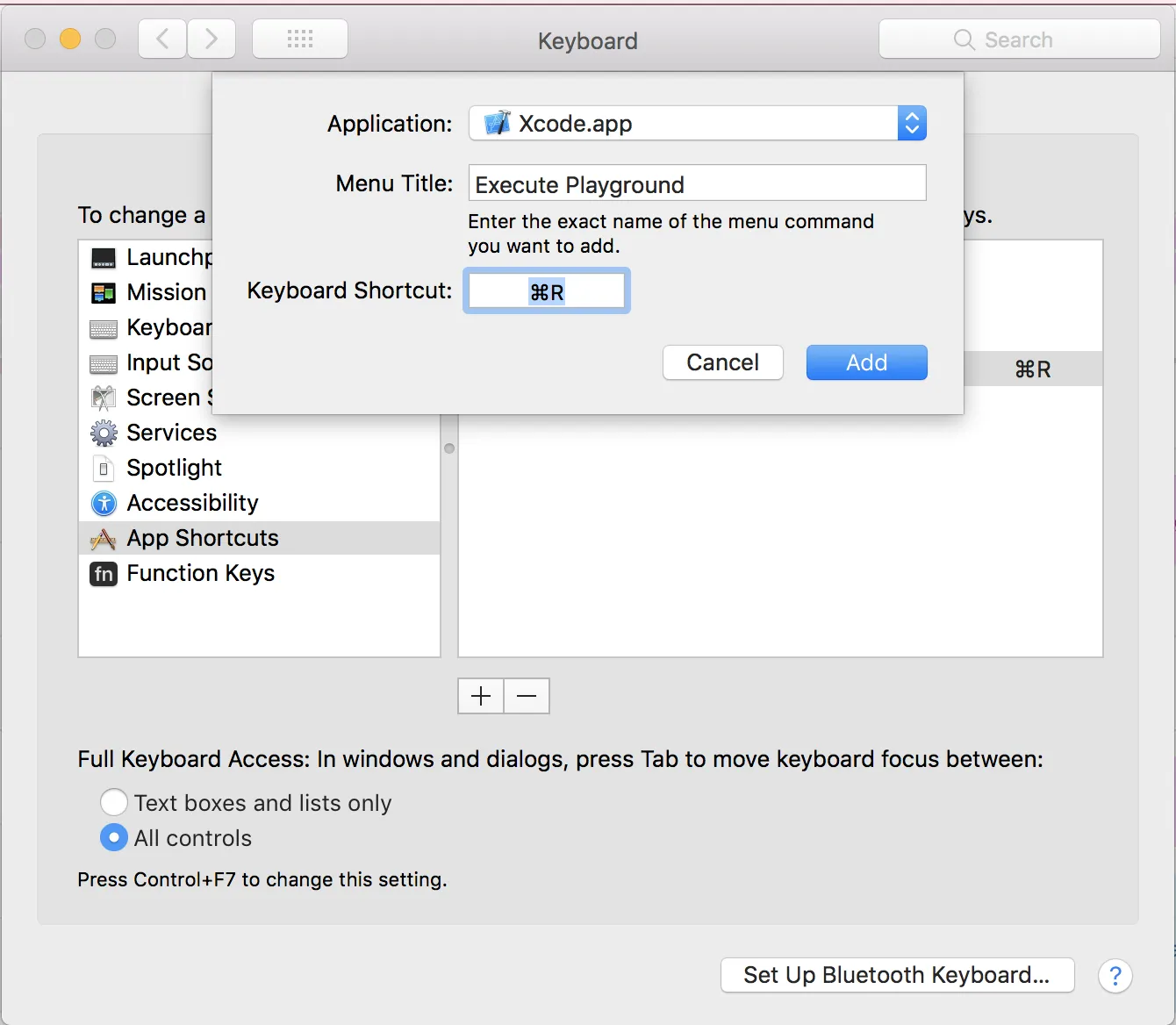Image resolution: width=1176 pixels, height=1025 pixels.
Task: Show all preferences with the grid button
Action: point(300,39)
